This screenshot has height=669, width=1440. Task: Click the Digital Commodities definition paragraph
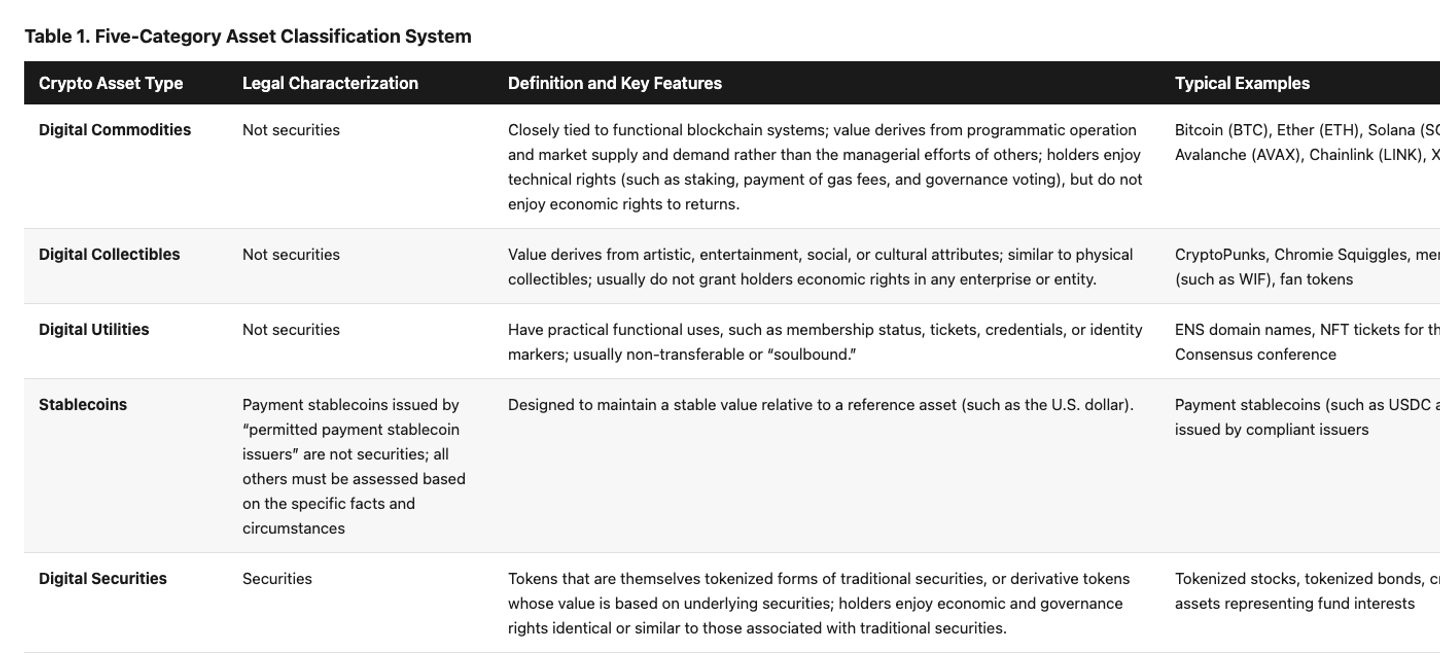(825, 167)
